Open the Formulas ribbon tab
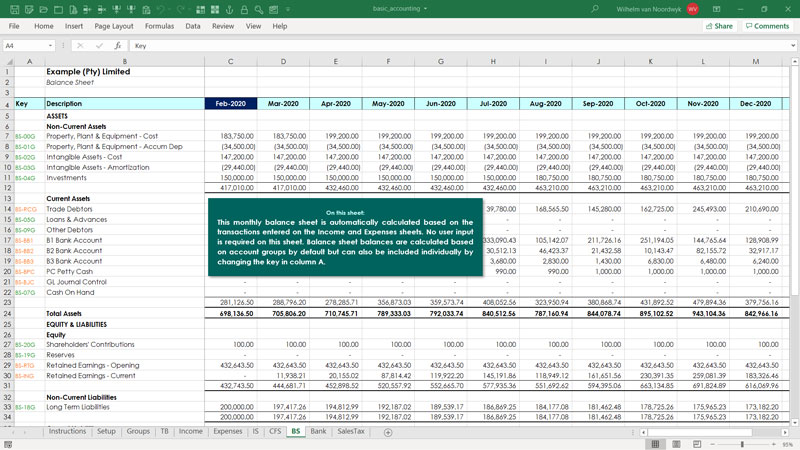Image resolution: width=800 pixels, height=450 pixels. click(159, 26)
